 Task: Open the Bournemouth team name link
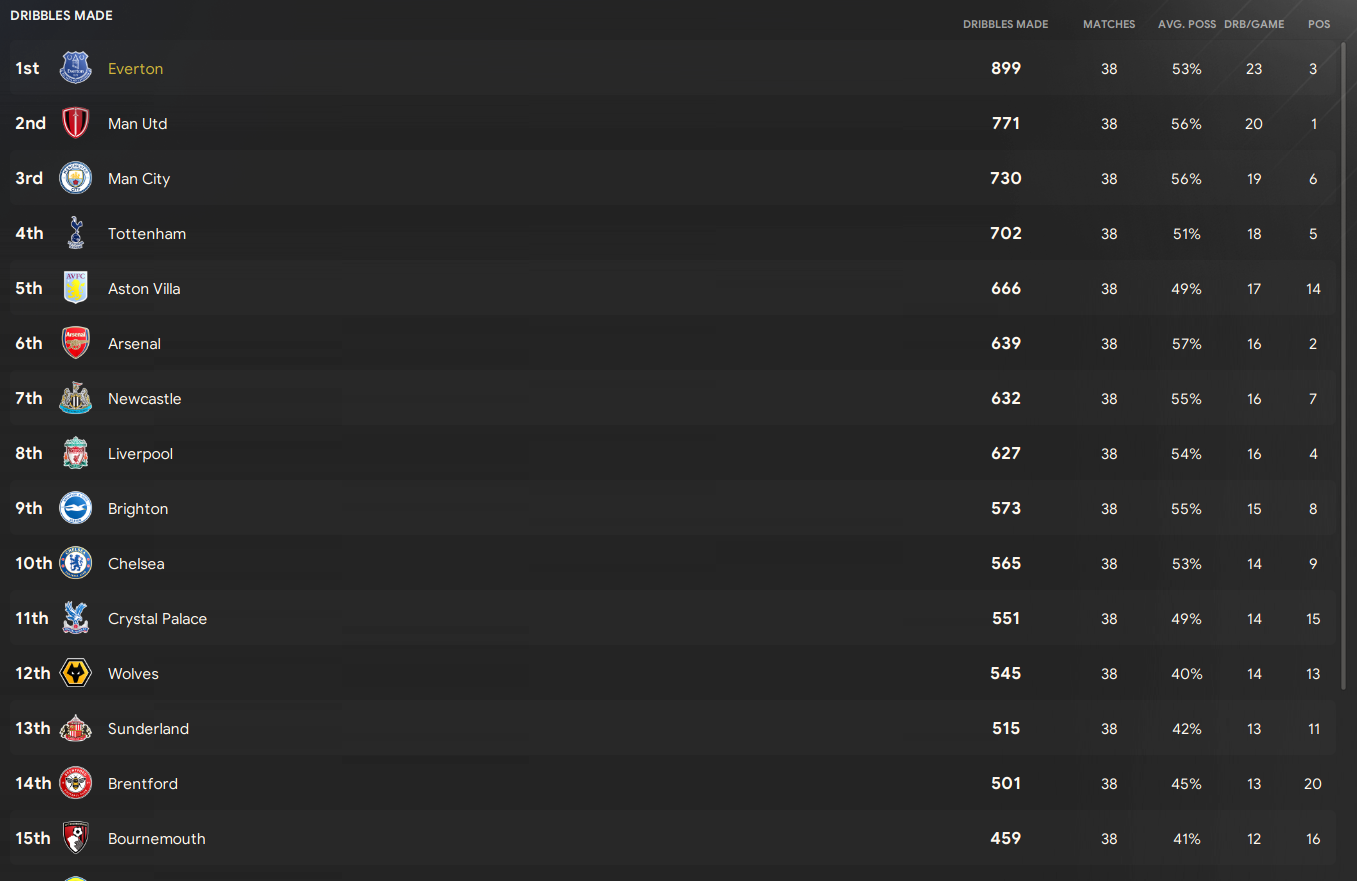(x=157, y=838)
